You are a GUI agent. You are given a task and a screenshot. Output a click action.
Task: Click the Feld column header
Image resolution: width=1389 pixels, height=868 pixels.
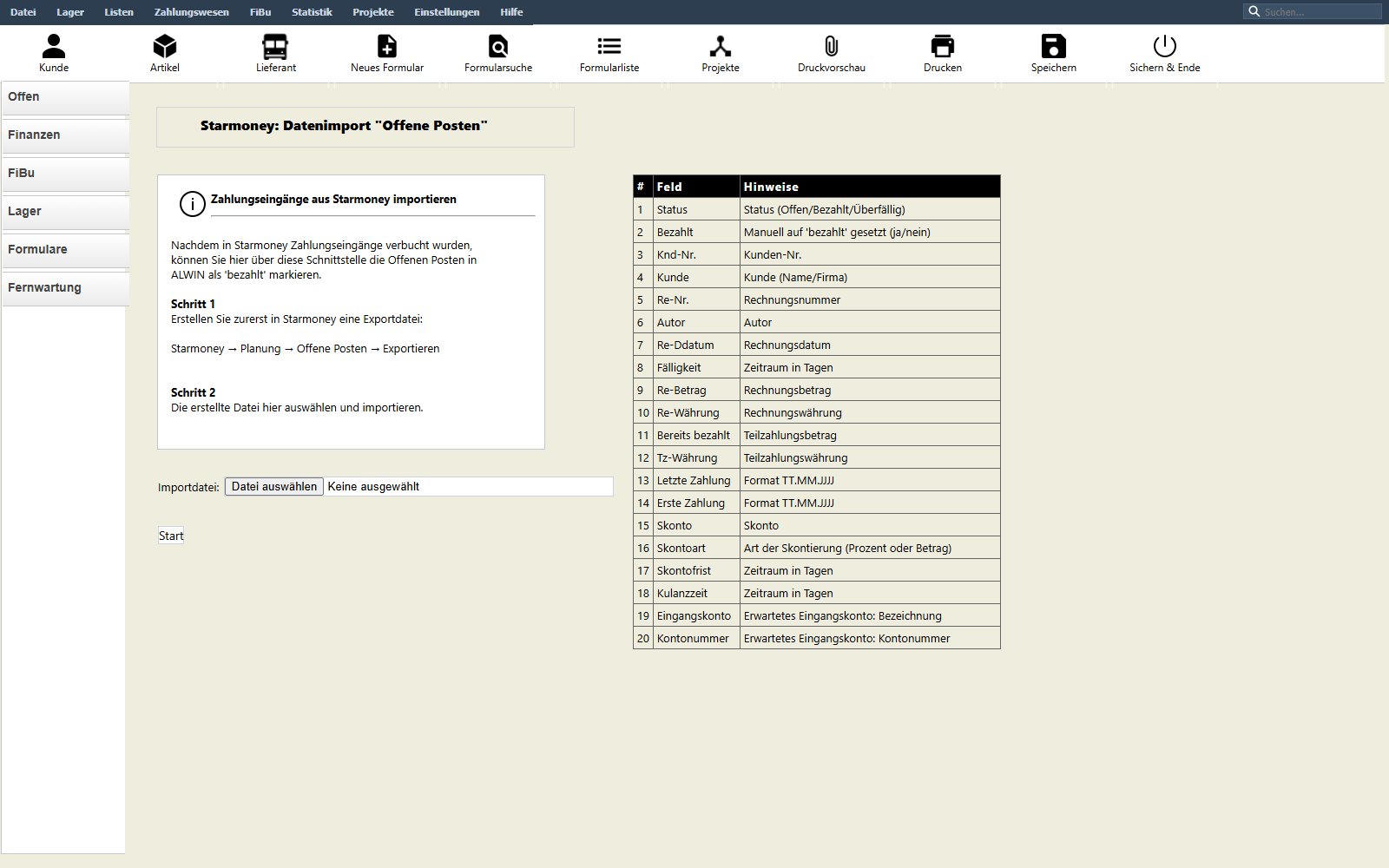tap(696, 187)
